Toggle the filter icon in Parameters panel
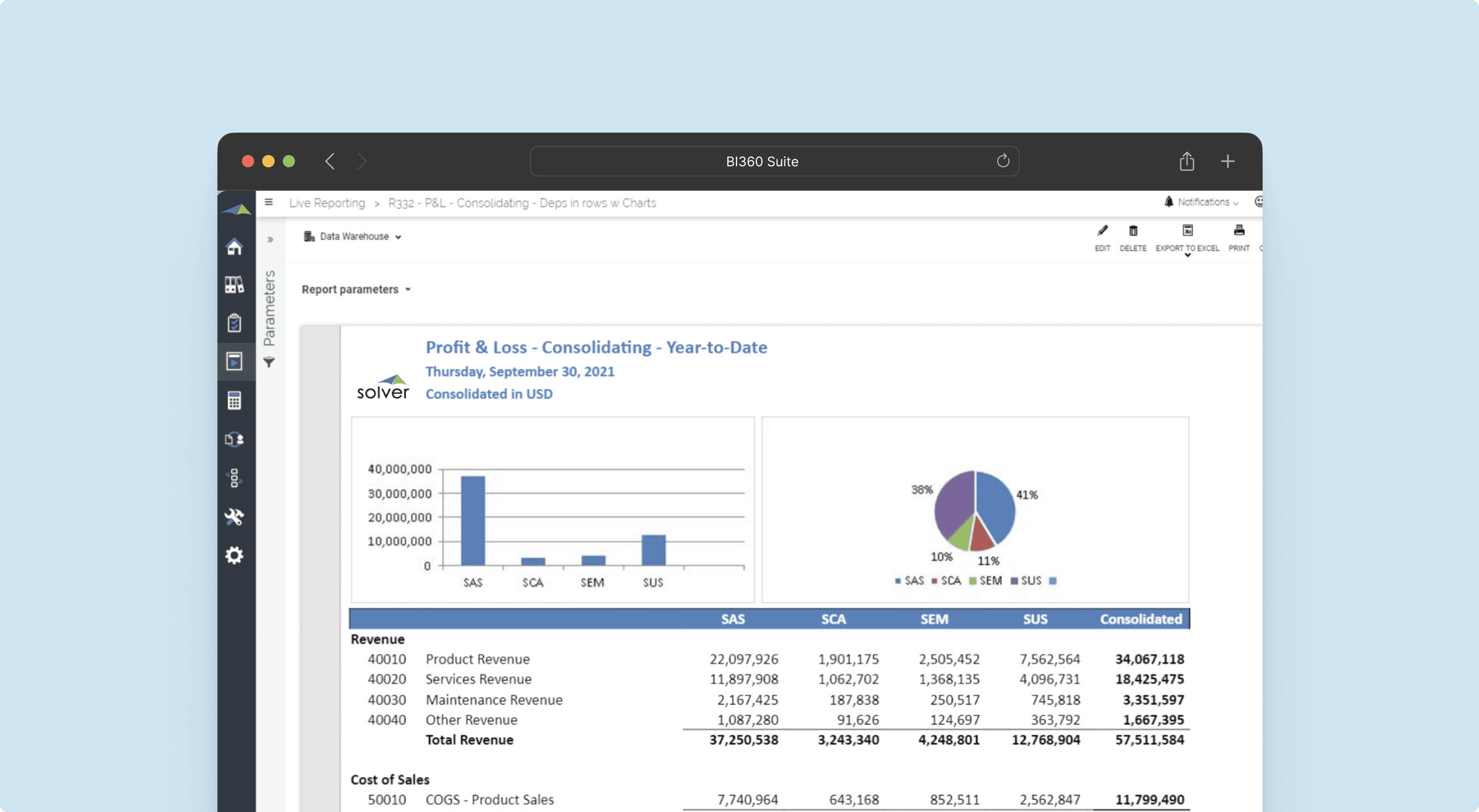 pos(269,361)
